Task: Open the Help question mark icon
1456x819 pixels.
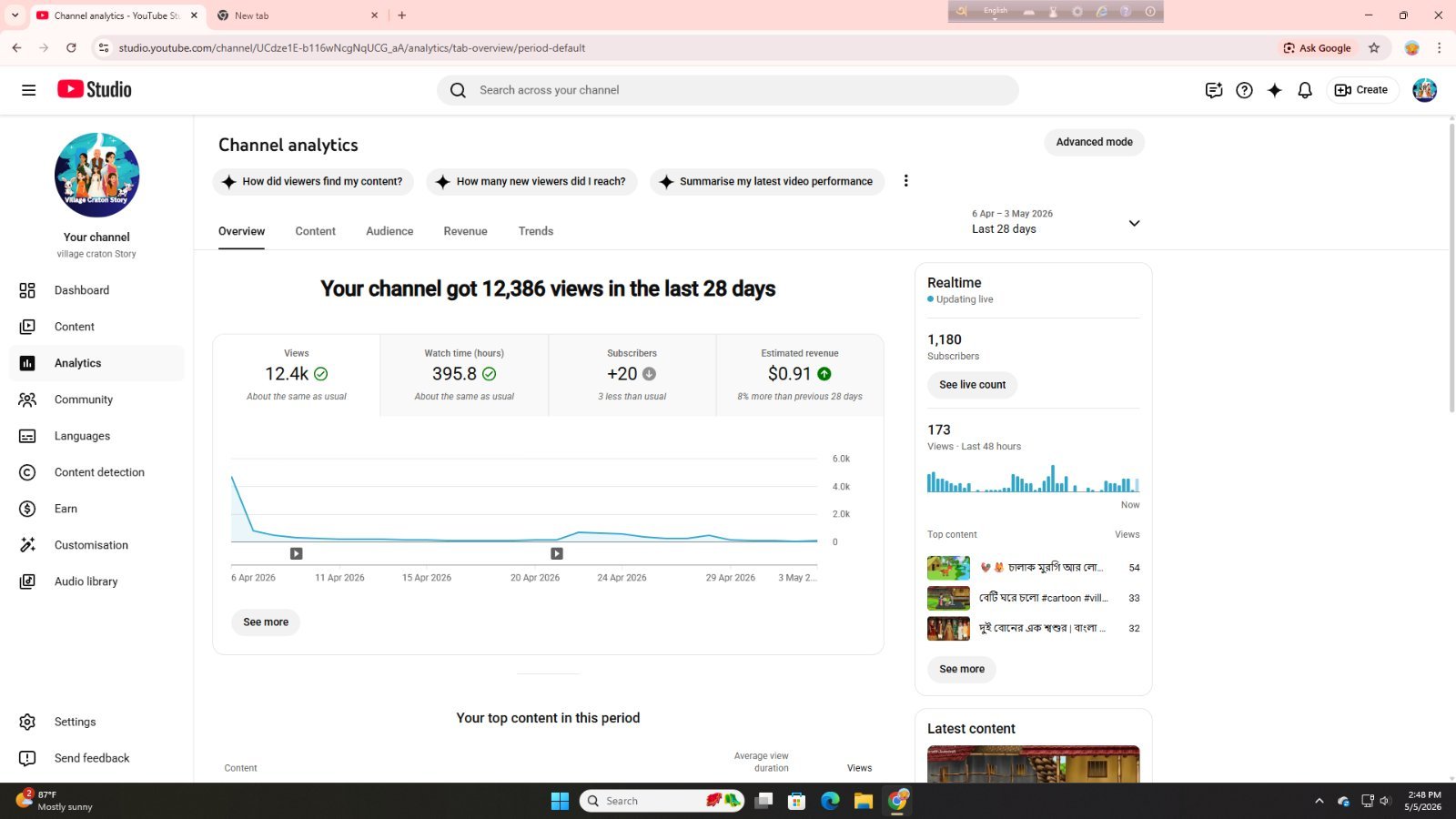Action: click(x=1244, y=90)
